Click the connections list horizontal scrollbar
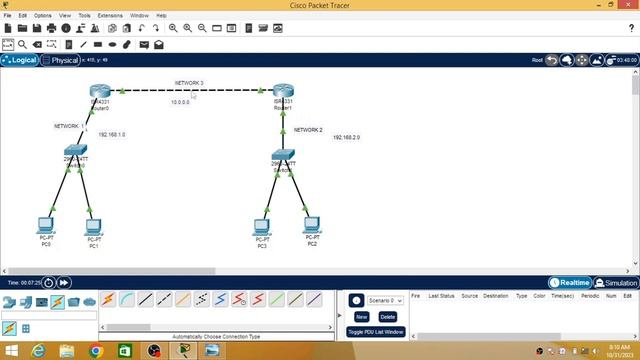Screen dimensions: 640x360 [128, 327]
